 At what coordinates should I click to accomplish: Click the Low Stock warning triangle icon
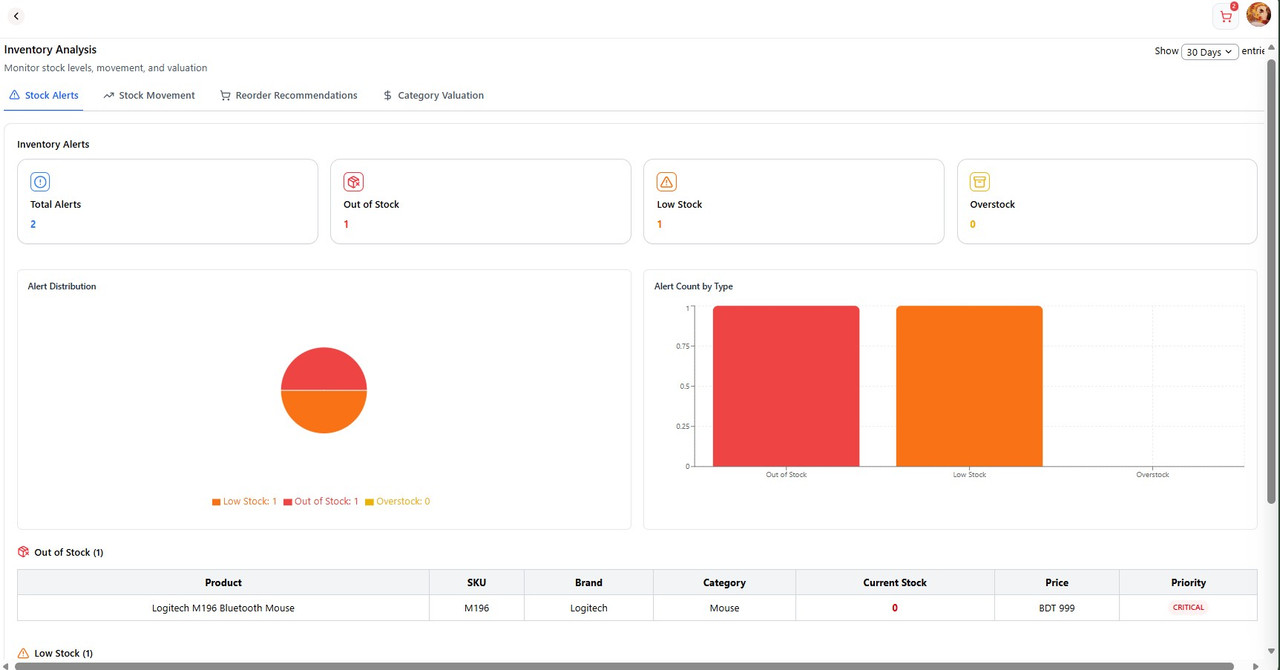(x=666, y=181)
